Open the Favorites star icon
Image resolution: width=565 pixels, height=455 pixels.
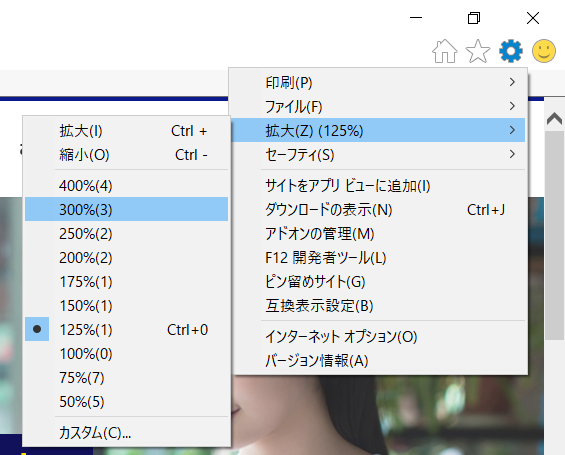[x=478, y=51]
